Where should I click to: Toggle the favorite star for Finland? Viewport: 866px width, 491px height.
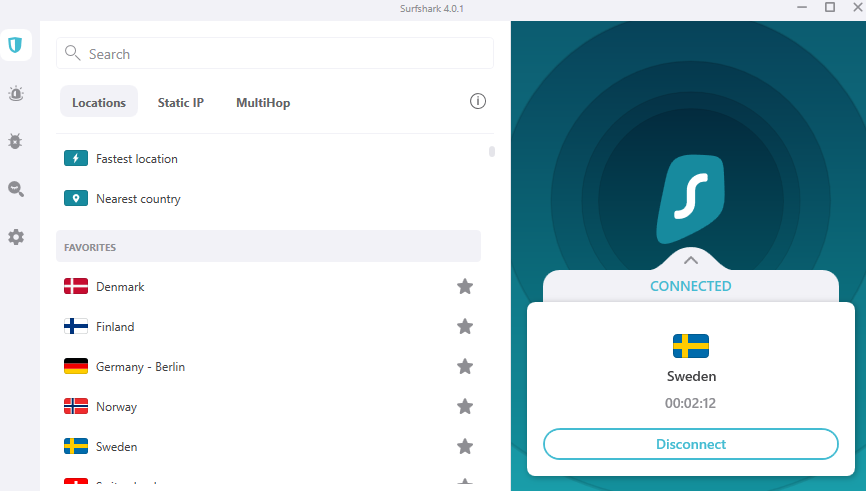coord(465,326)
